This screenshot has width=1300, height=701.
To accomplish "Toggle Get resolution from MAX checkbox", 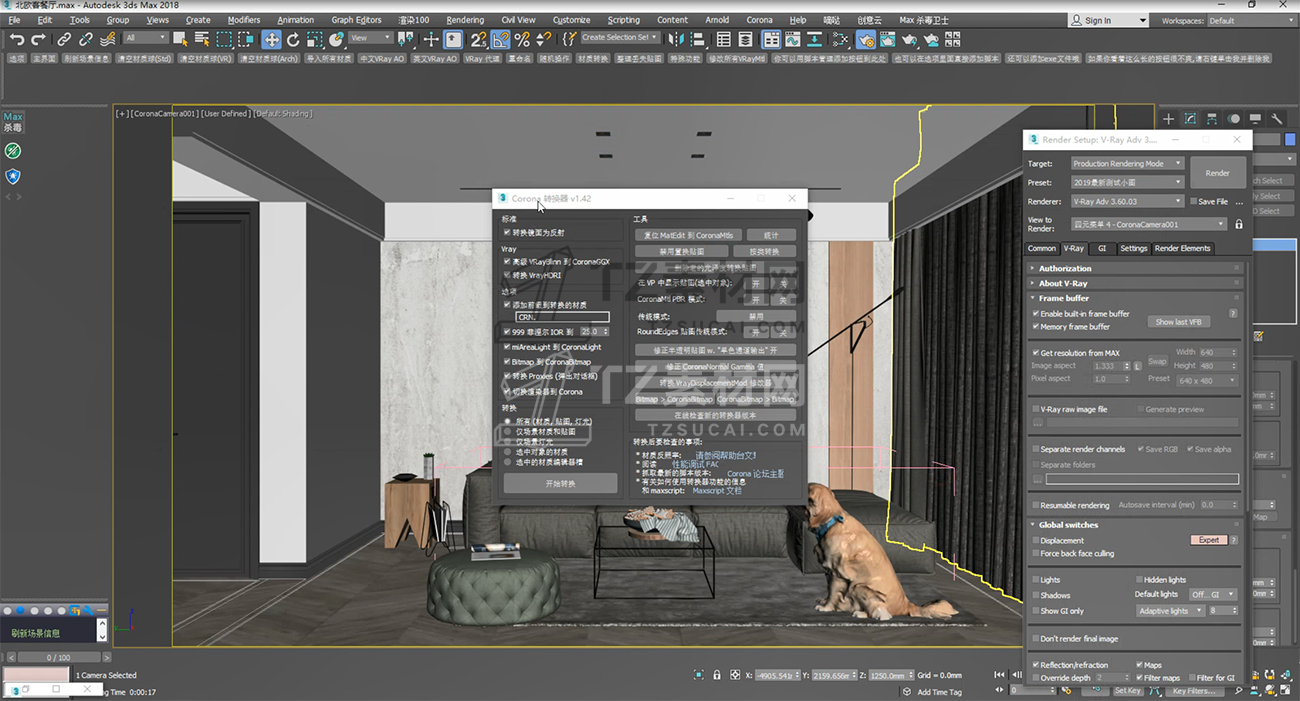I will point(1035,353).
